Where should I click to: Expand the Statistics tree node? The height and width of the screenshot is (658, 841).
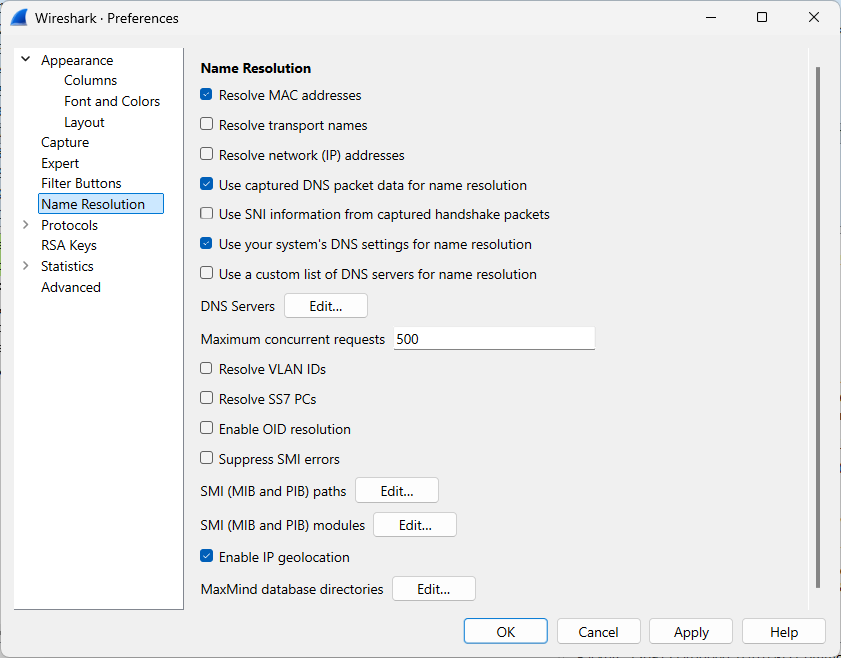[x=25, y=266]
